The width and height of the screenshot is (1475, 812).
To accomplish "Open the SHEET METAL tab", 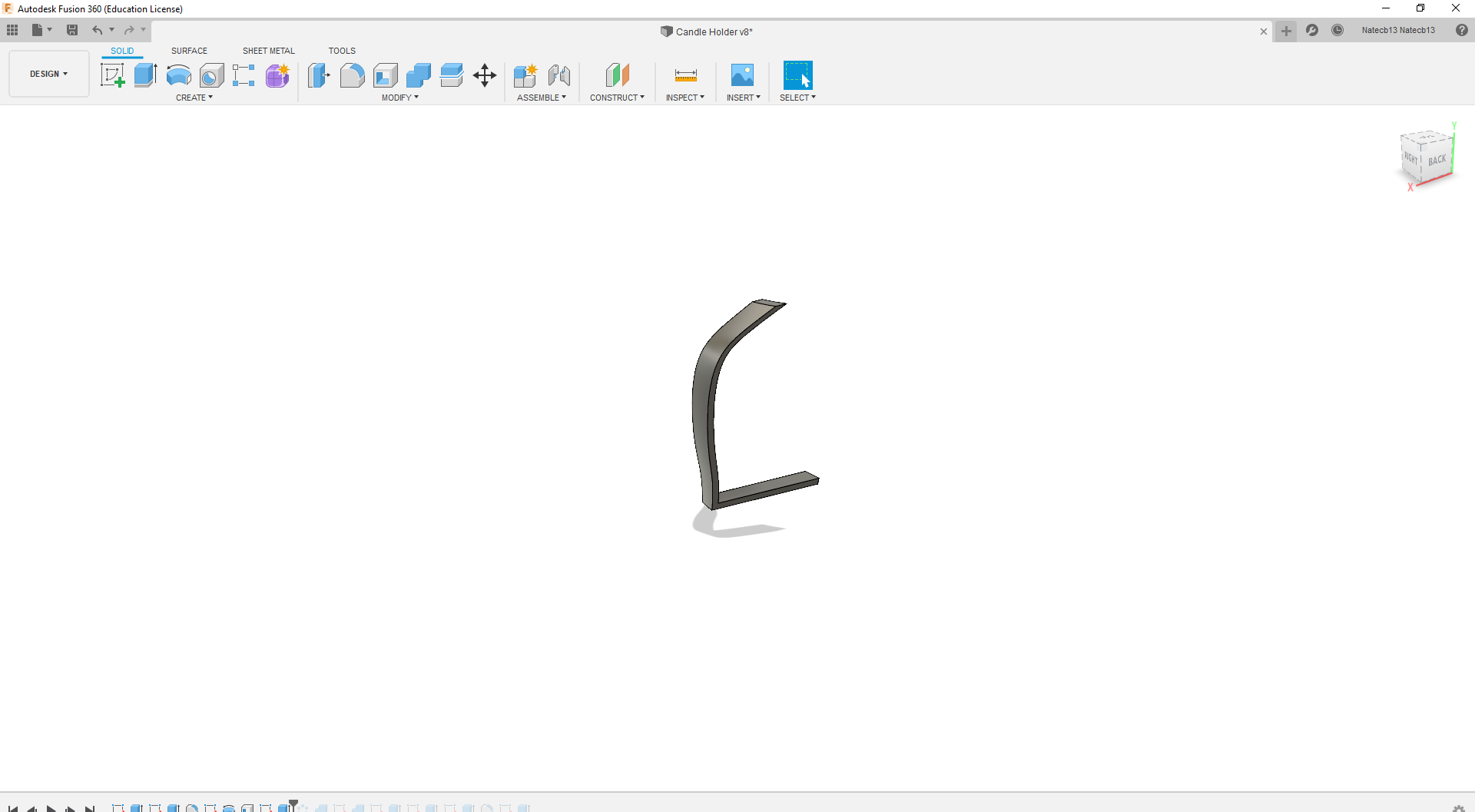I will coord(268,51).
